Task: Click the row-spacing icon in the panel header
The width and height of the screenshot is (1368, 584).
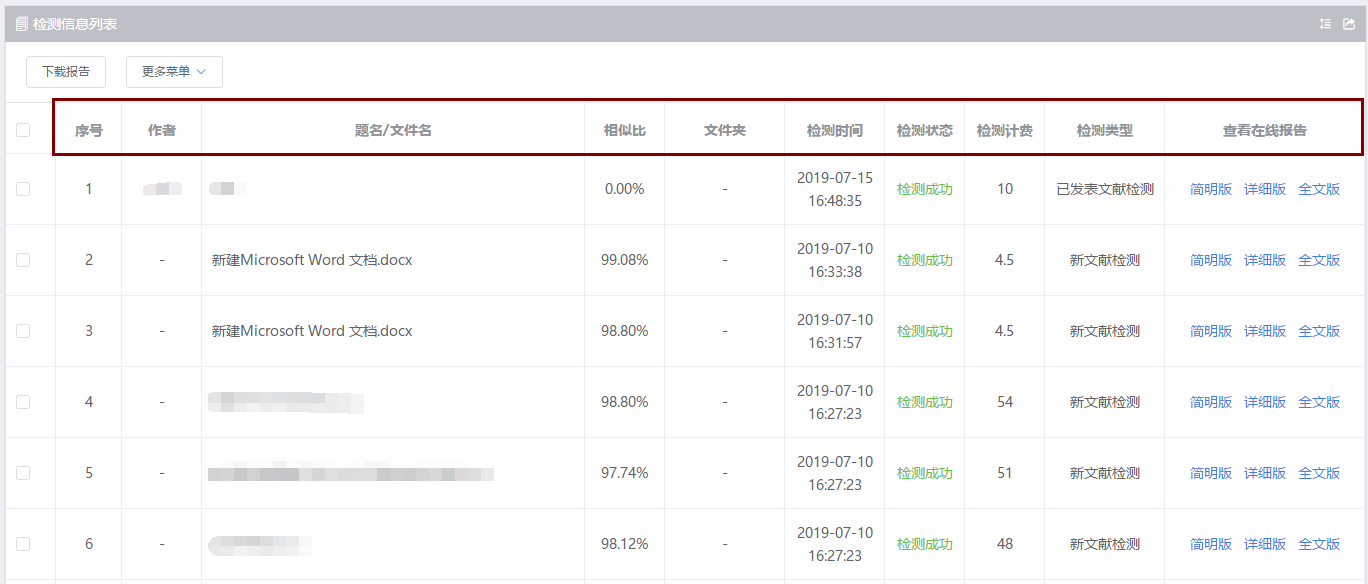Action: (x=1325, y=24)
